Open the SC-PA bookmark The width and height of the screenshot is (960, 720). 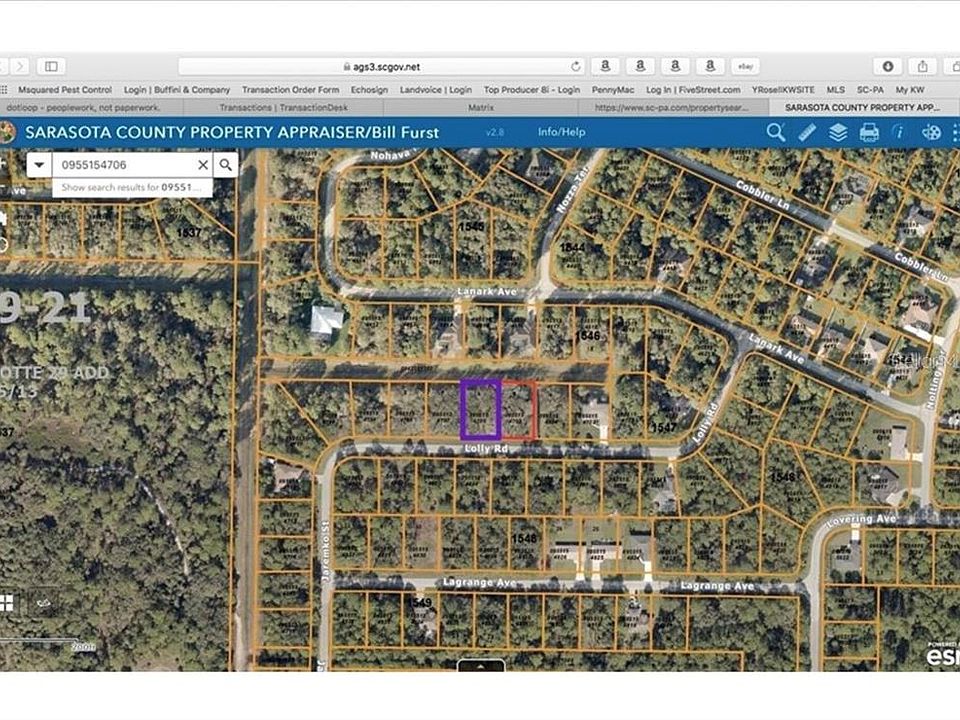coord(870,89)
